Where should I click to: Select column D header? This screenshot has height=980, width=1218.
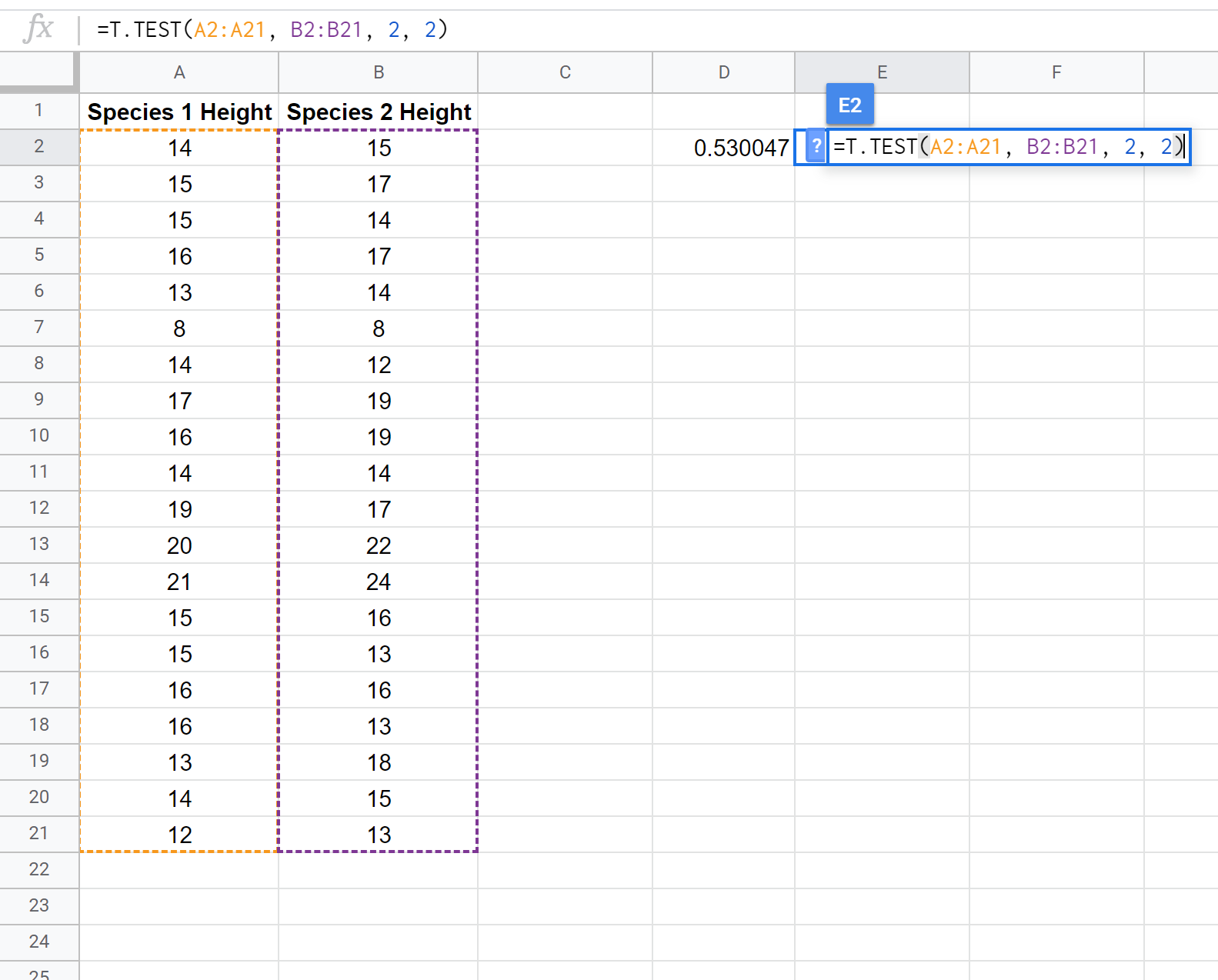pos(724,72)
